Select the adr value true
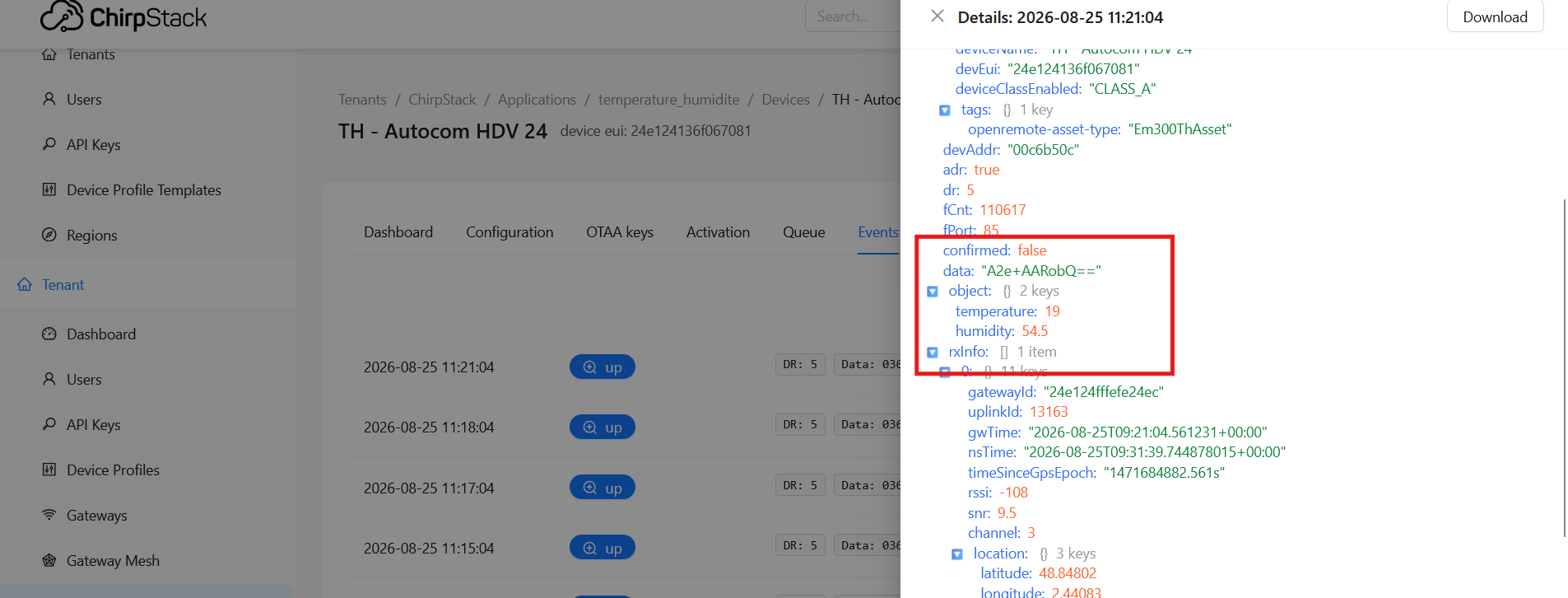Viewport: 1568px width, 598px height. [x=987, y=170]
